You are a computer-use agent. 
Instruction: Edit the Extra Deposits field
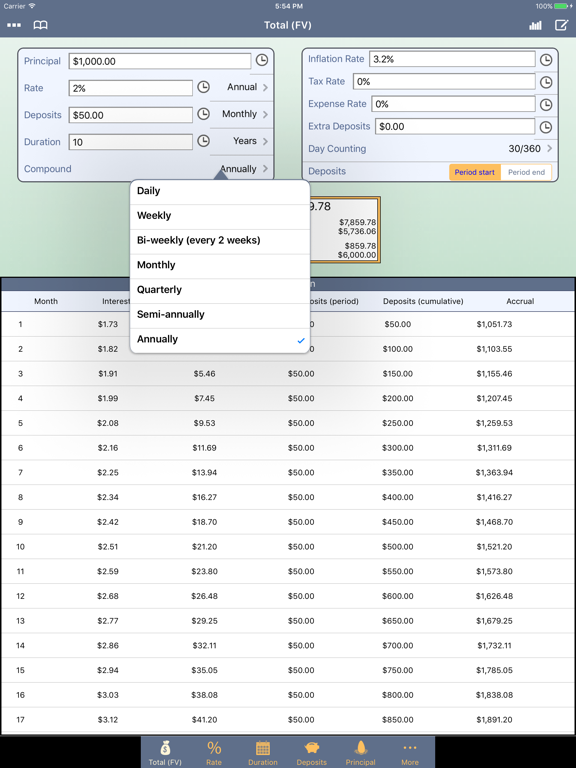pos(455,127)
